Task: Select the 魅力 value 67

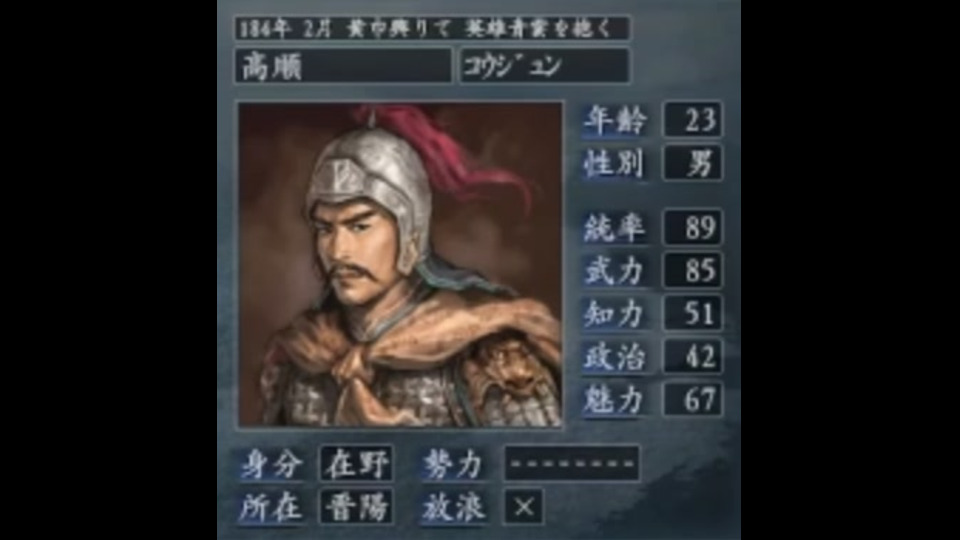Action: pyautogui.click(x=693, y=399)
